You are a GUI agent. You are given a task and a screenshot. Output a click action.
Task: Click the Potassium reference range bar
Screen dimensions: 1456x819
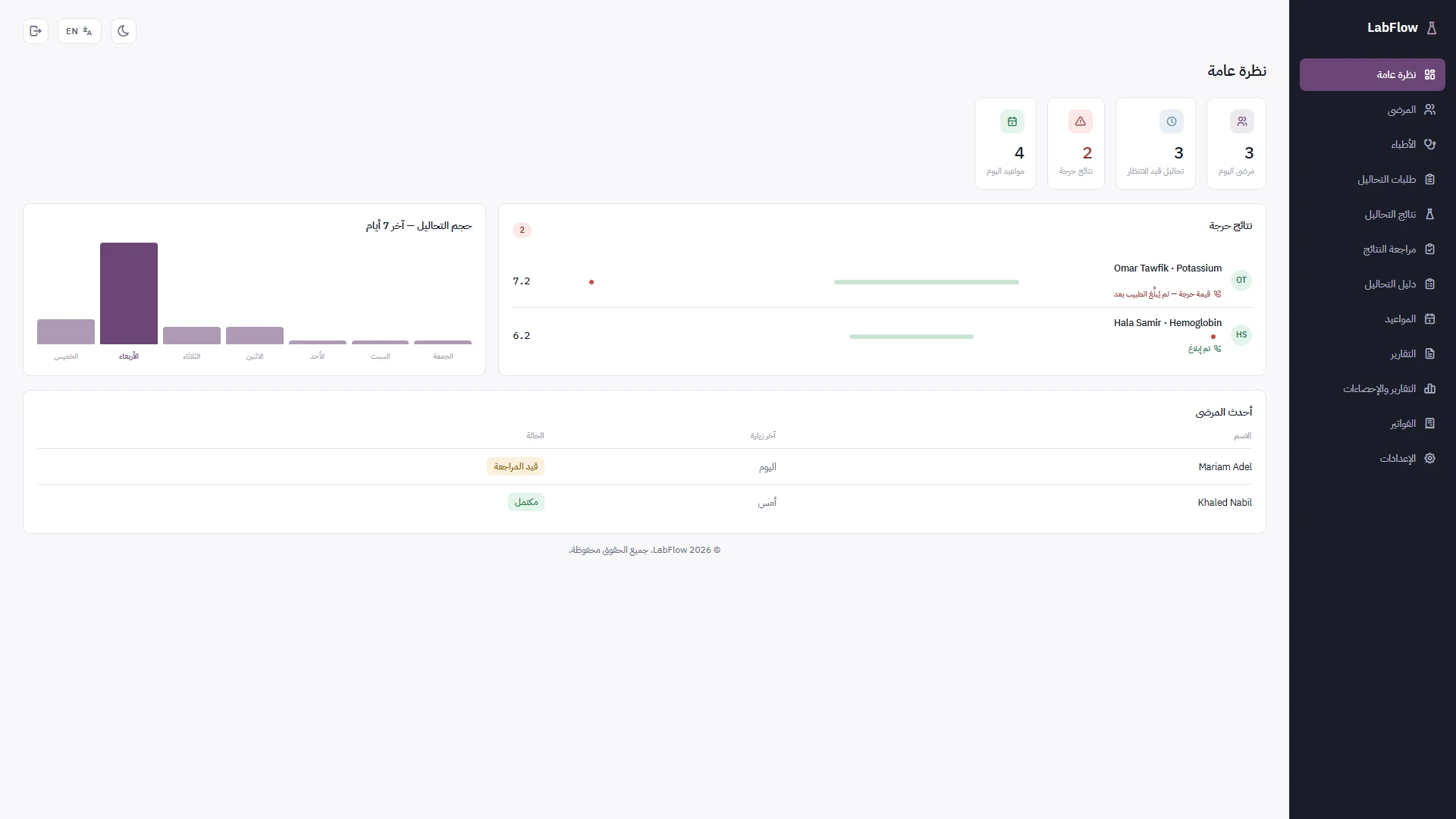[927, 282]
